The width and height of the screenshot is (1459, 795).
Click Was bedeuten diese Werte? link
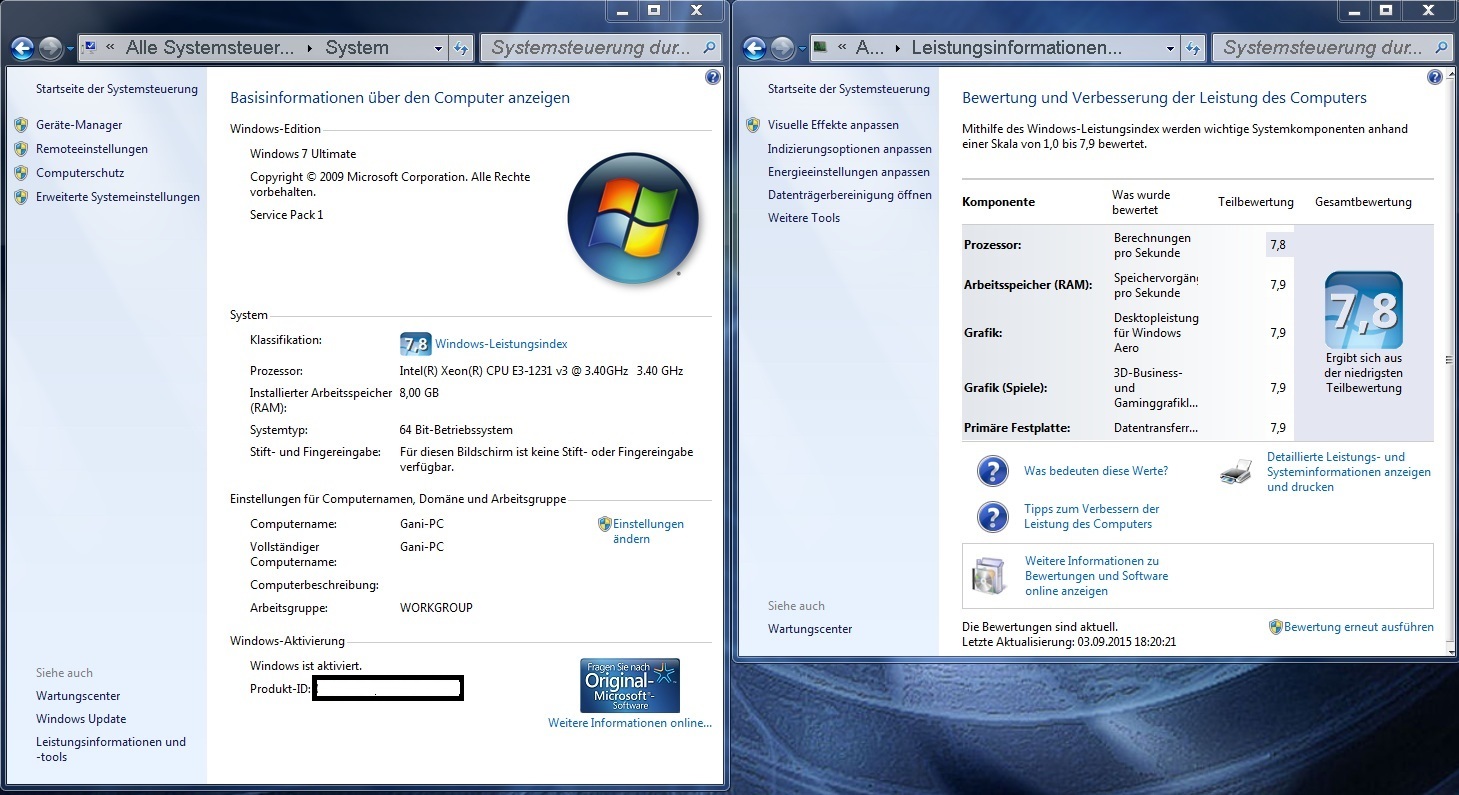[x=1096, y=471]
